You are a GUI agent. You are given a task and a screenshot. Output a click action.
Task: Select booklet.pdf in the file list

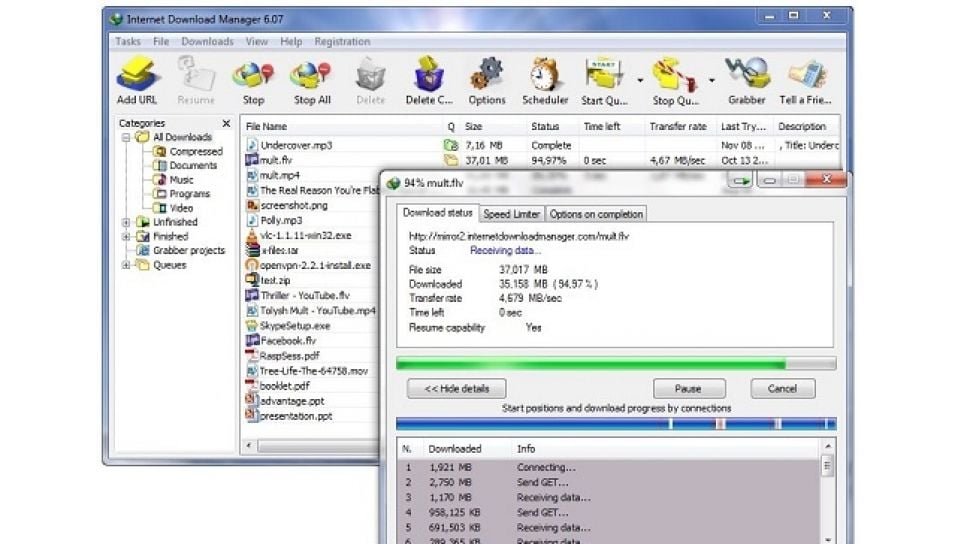click(x=285, y=386)
